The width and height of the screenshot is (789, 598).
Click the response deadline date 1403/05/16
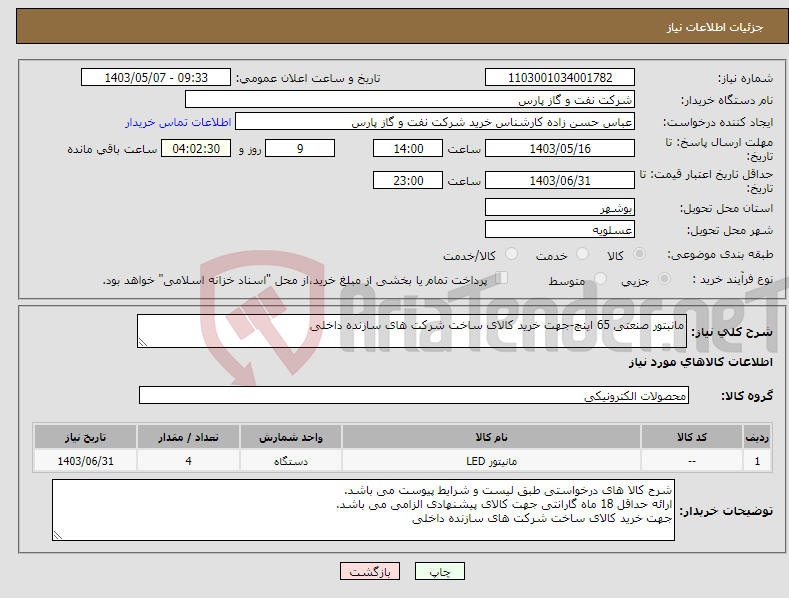[x=560, y=148]
